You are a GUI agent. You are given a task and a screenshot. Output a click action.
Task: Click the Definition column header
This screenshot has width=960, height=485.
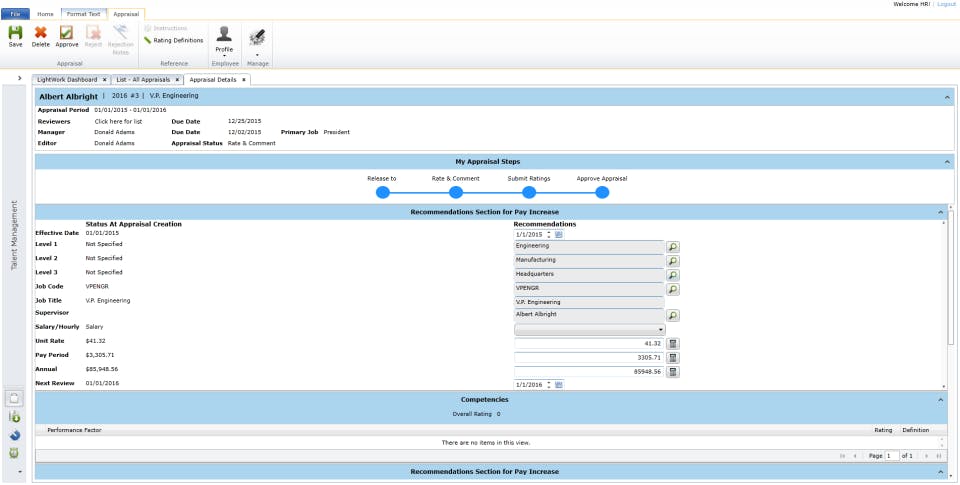pyautogui.click(x=915, y=430)
